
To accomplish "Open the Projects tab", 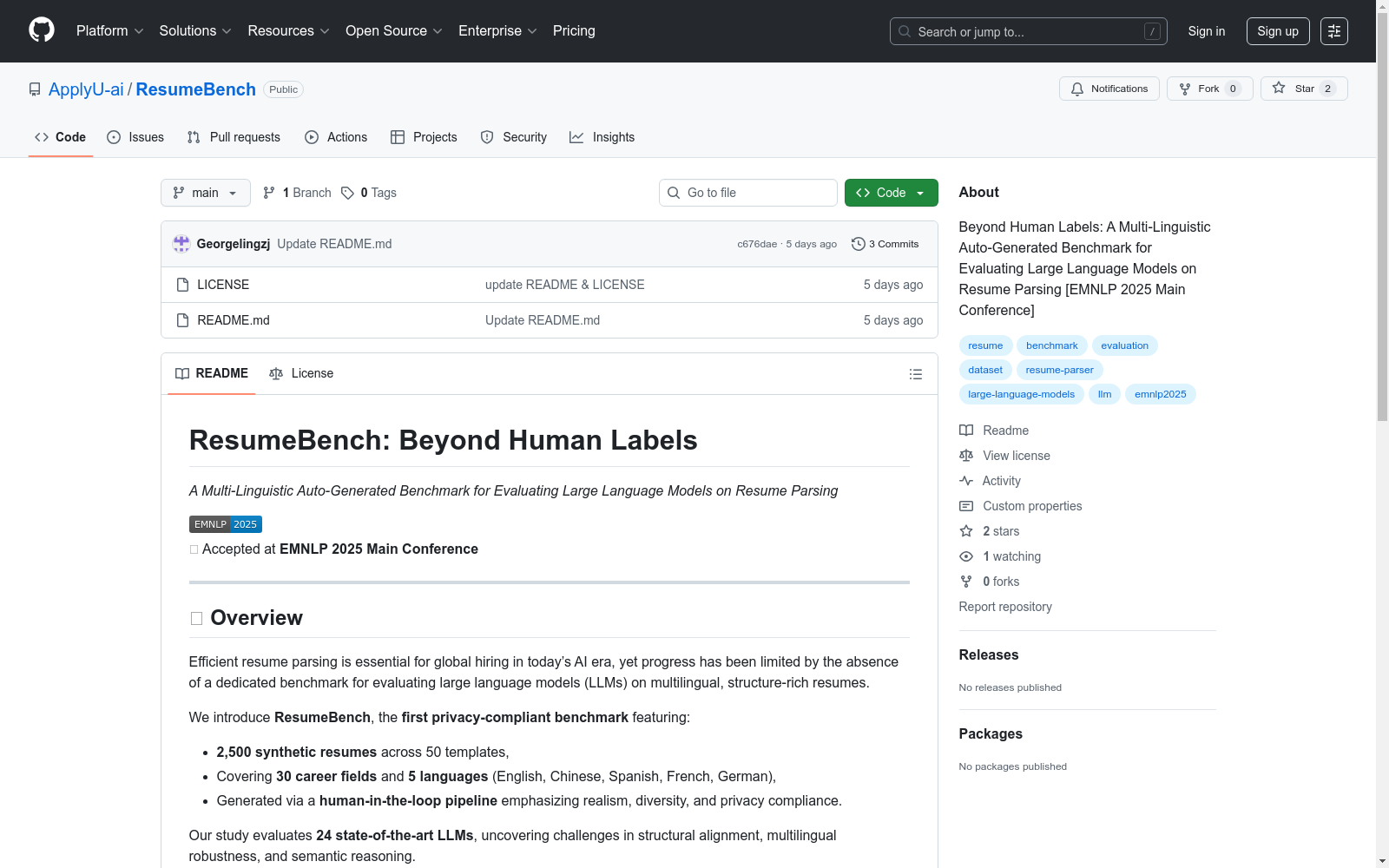I will 424,137.
